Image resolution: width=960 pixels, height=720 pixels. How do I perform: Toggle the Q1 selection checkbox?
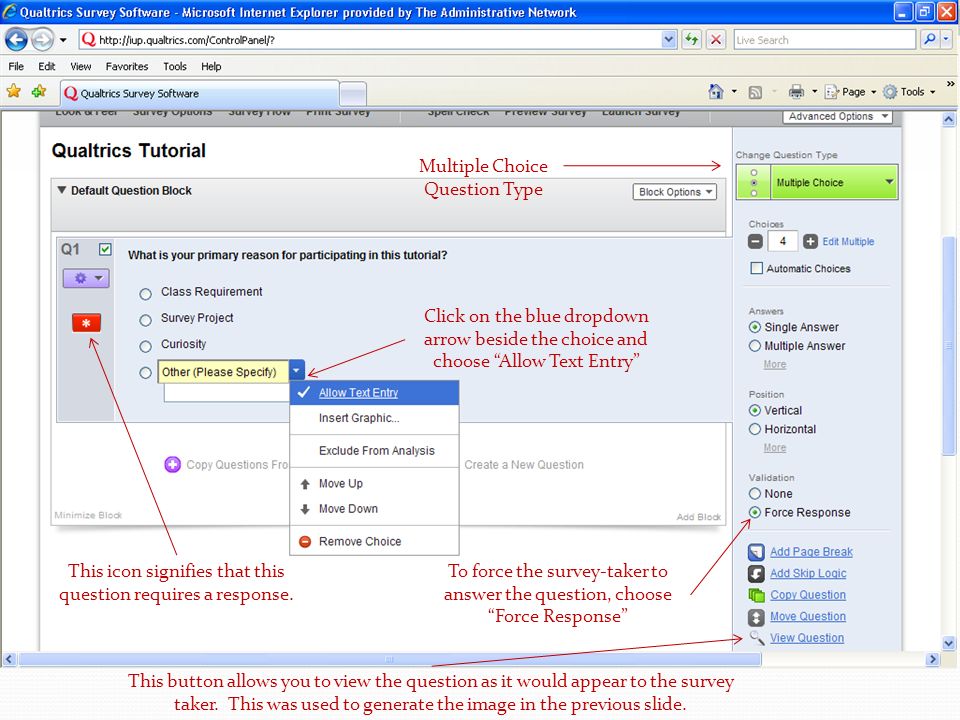[x=105, y=249]
